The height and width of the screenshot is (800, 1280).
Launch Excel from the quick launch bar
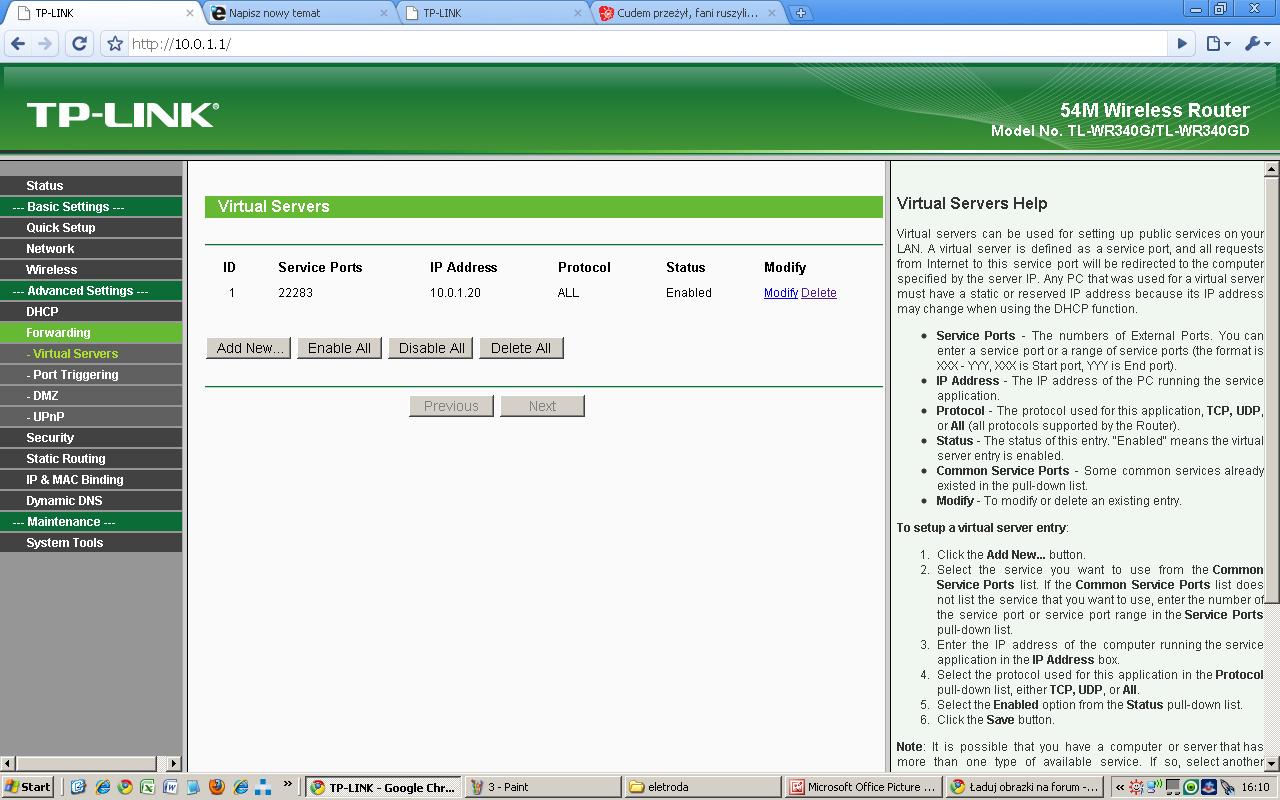pos(148,787)
